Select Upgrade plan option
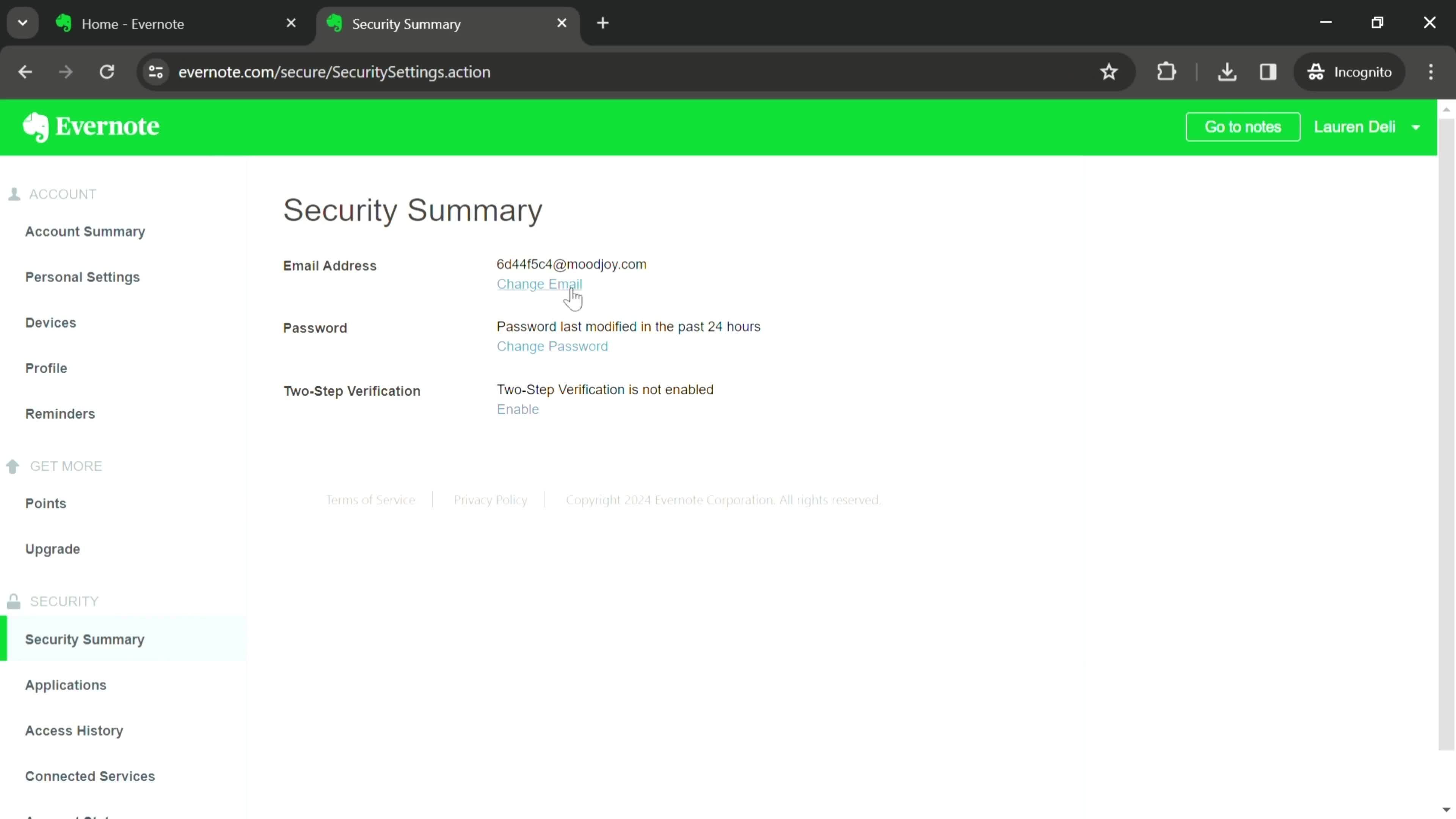1456x819 pixels. pos(52,548)
